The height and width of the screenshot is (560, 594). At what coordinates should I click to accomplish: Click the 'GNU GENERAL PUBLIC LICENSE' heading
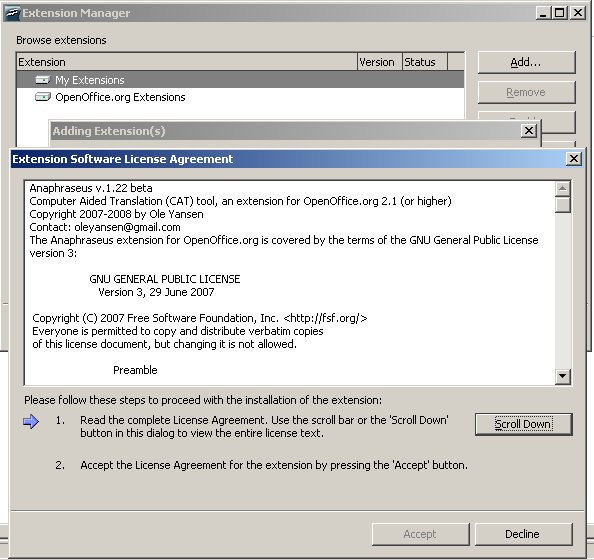165,279
